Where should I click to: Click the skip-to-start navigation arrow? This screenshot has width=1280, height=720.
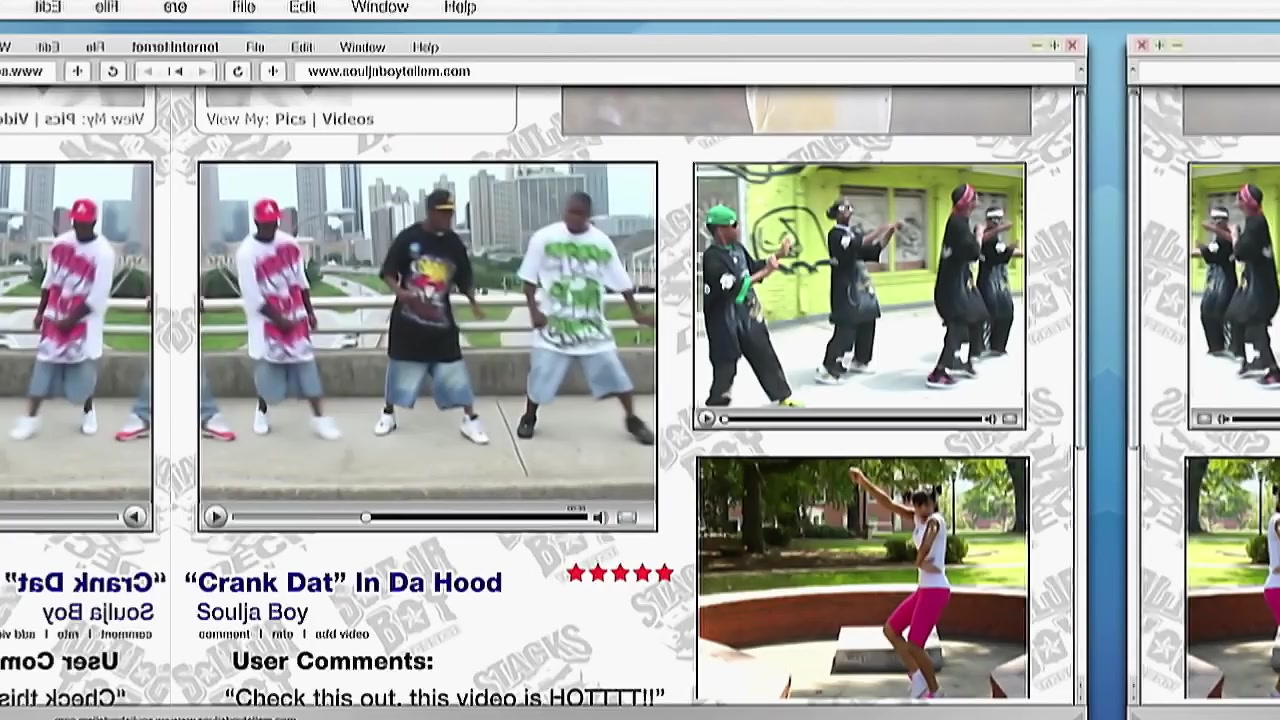pos(175,71)
